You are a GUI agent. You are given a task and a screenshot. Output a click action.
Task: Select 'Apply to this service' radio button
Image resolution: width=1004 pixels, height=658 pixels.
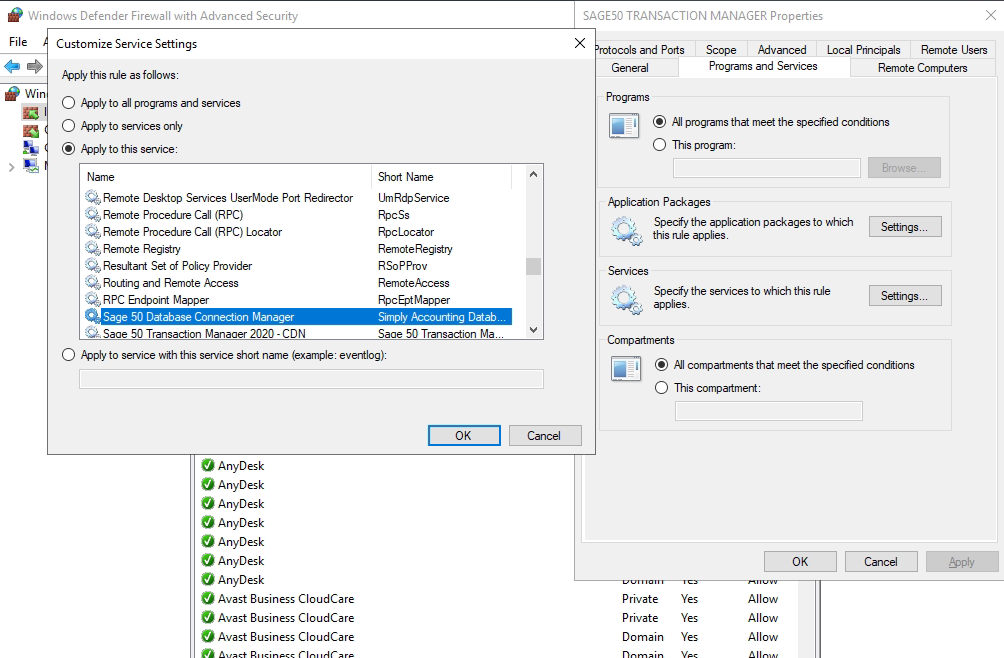tap(69, 148)
